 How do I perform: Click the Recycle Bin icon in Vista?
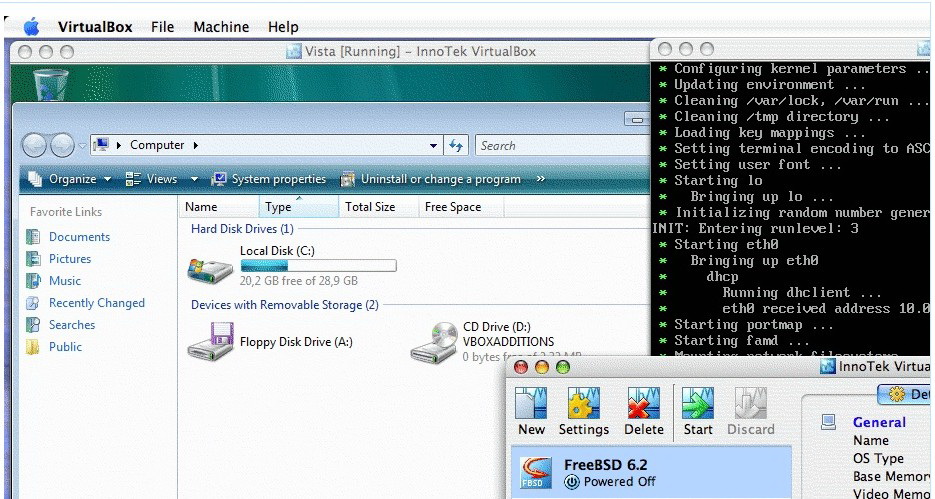(x=49, y=85)
